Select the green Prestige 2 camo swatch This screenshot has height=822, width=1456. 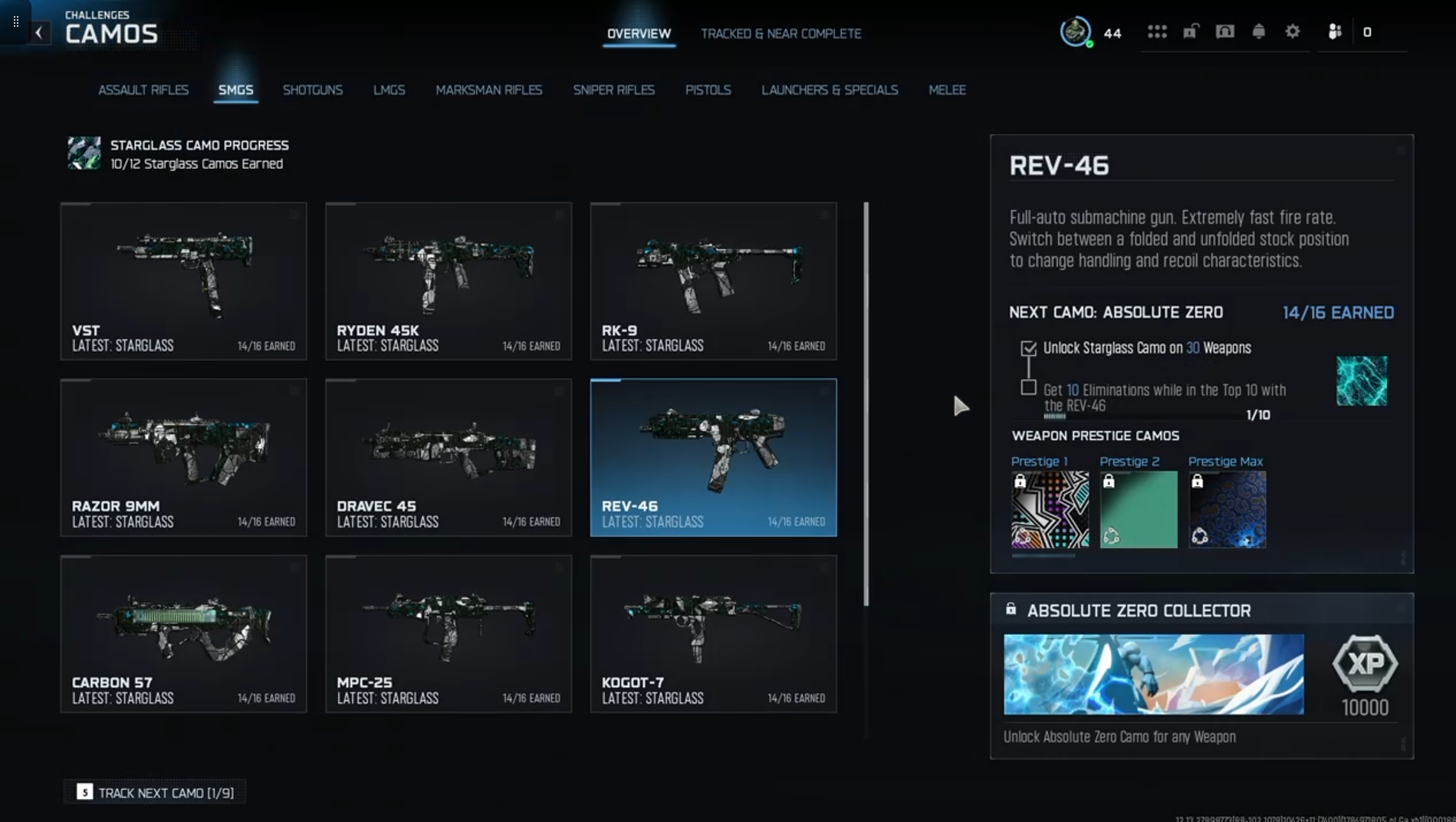pos(1139,509)
